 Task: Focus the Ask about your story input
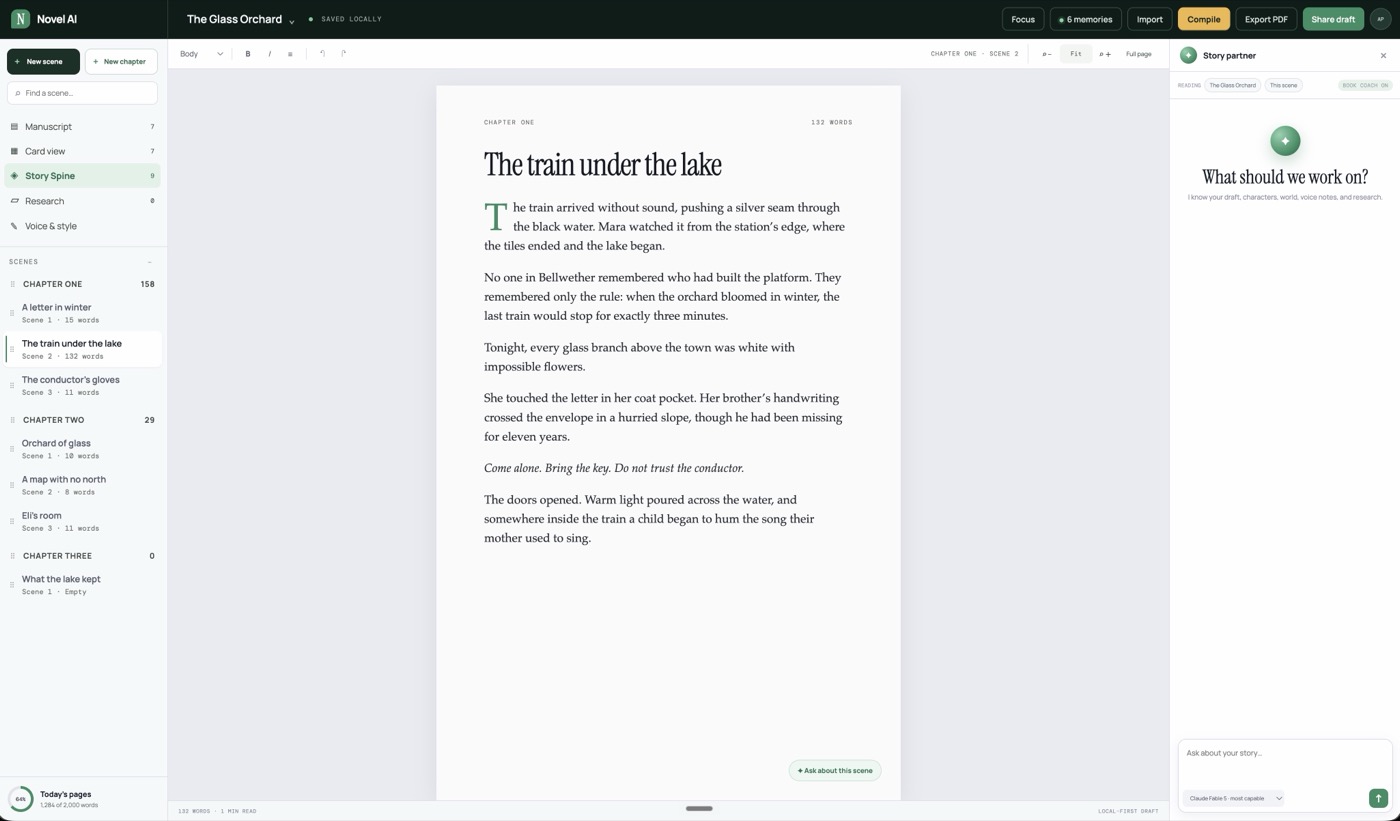1285,761
